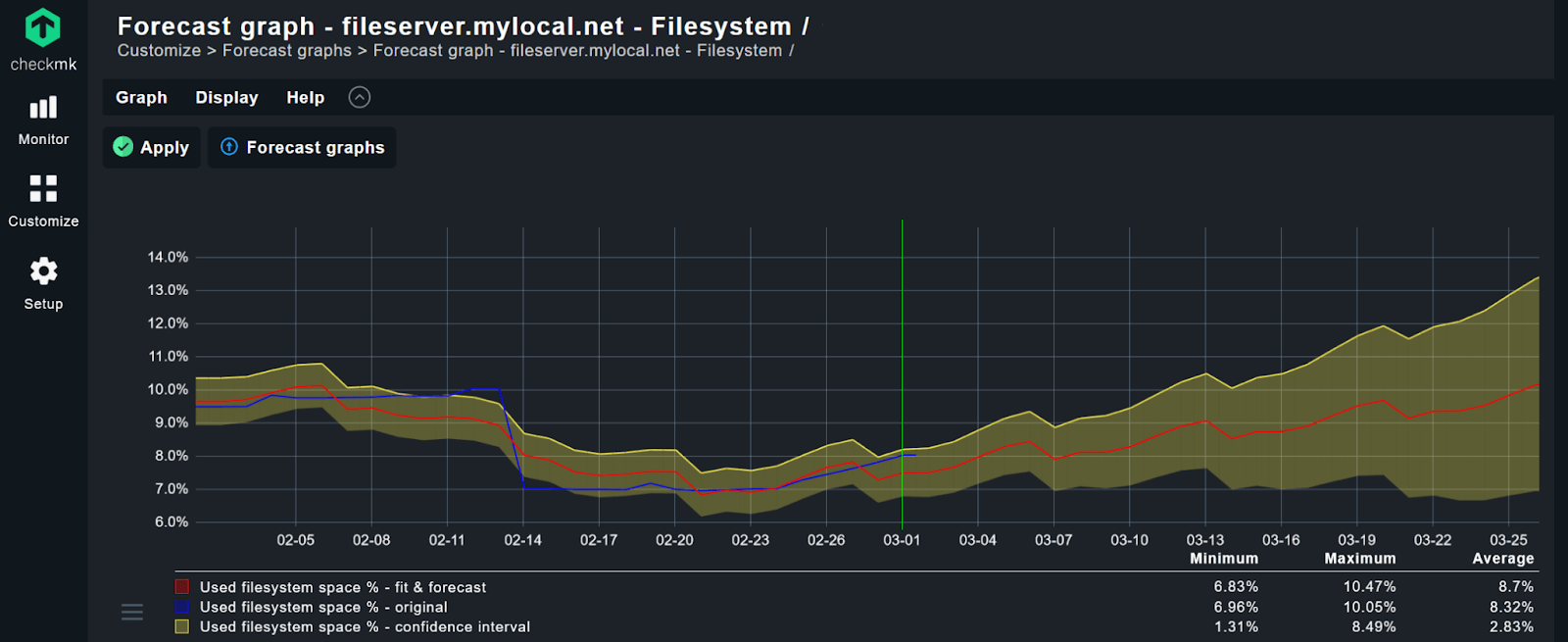This screenshot has height=642, width=1568.
Task: Click the blue original series swatch
Action: pyautogui.click(x=182, y=607)
